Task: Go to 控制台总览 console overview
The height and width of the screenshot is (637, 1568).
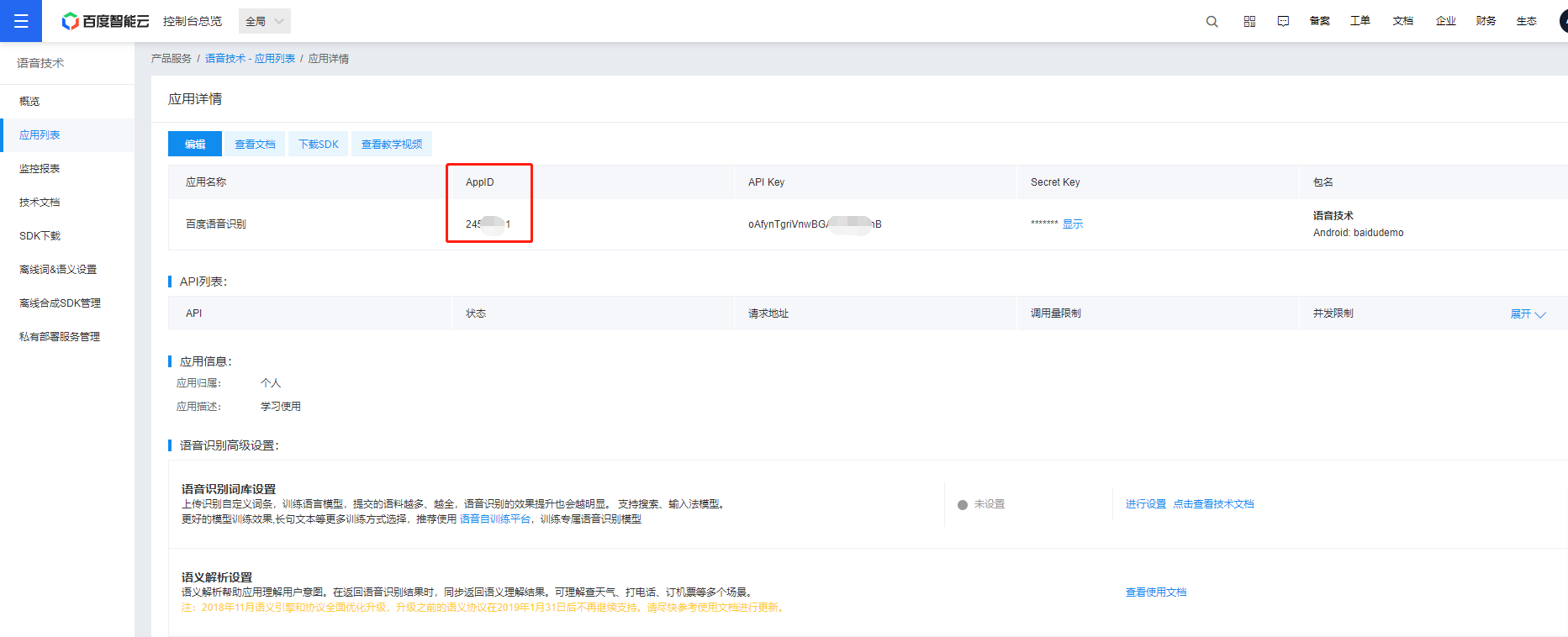Action: coord(193,21)
